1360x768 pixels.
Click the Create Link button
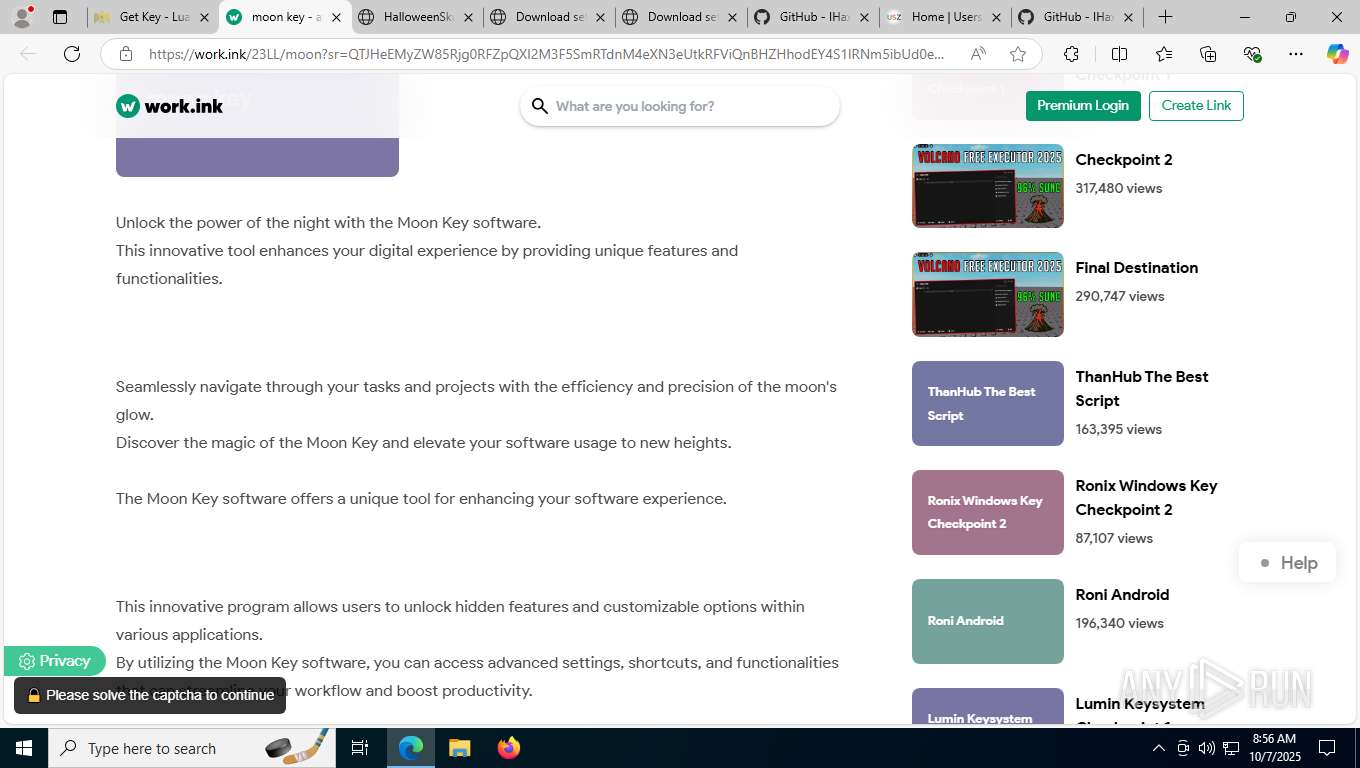1196,106
